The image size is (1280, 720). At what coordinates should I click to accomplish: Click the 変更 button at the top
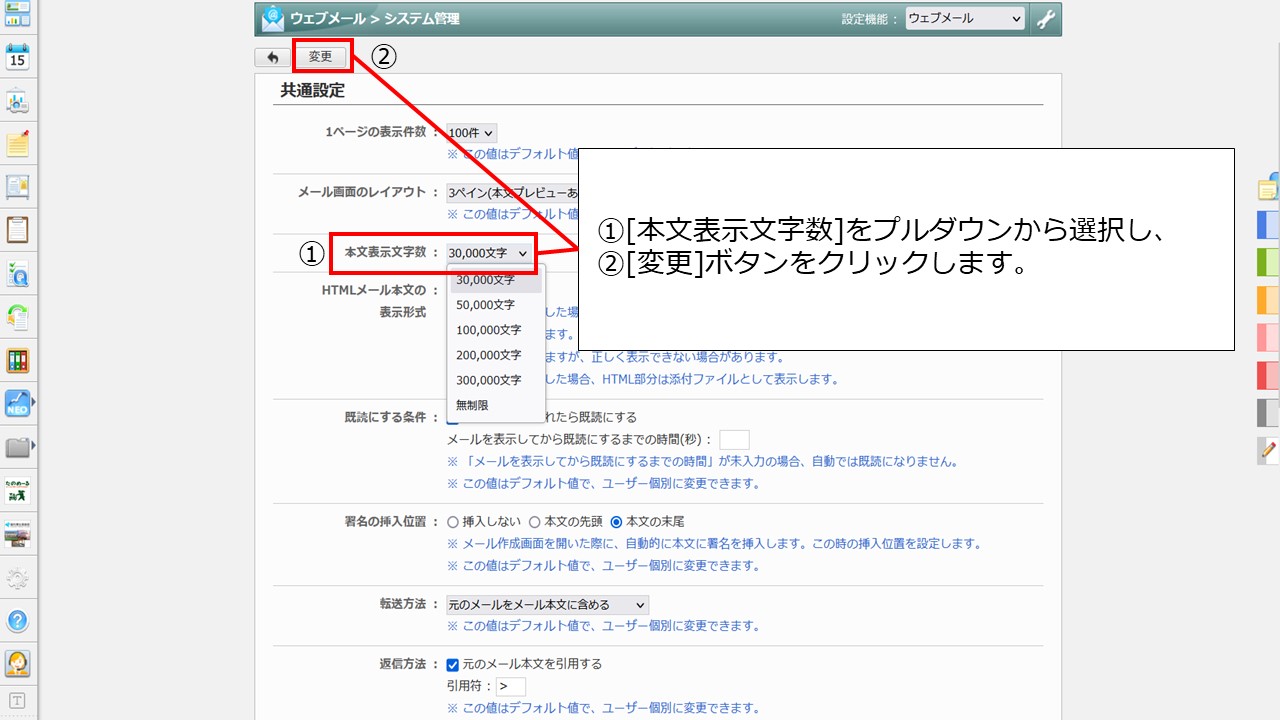(322, 57)
